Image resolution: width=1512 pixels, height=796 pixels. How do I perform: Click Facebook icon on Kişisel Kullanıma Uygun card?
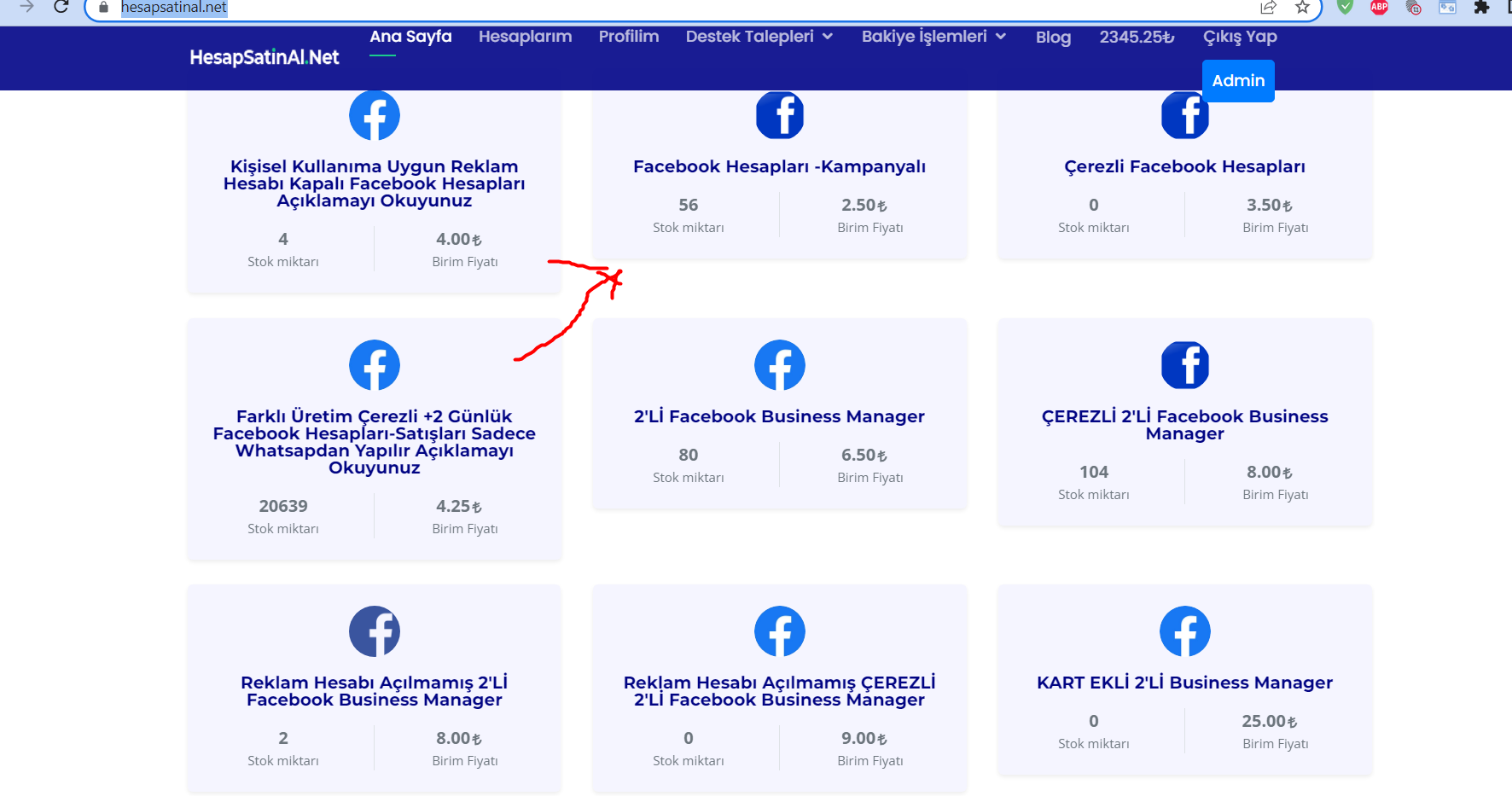click(x=375, y=115)
